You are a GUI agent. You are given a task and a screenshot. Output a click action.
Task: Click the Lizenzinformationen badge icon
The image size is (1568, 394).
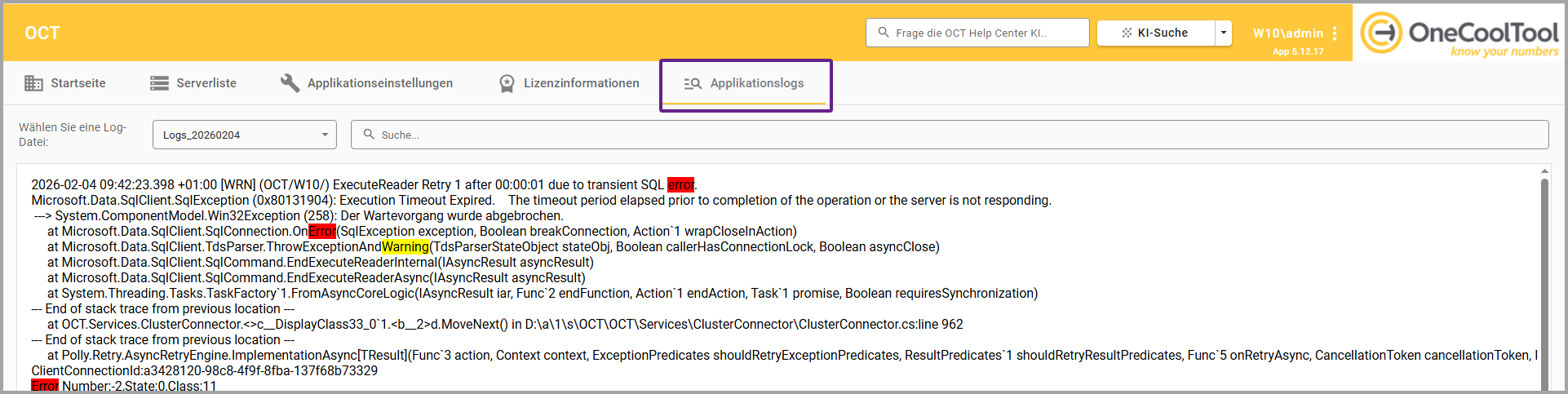pos(507,83)
